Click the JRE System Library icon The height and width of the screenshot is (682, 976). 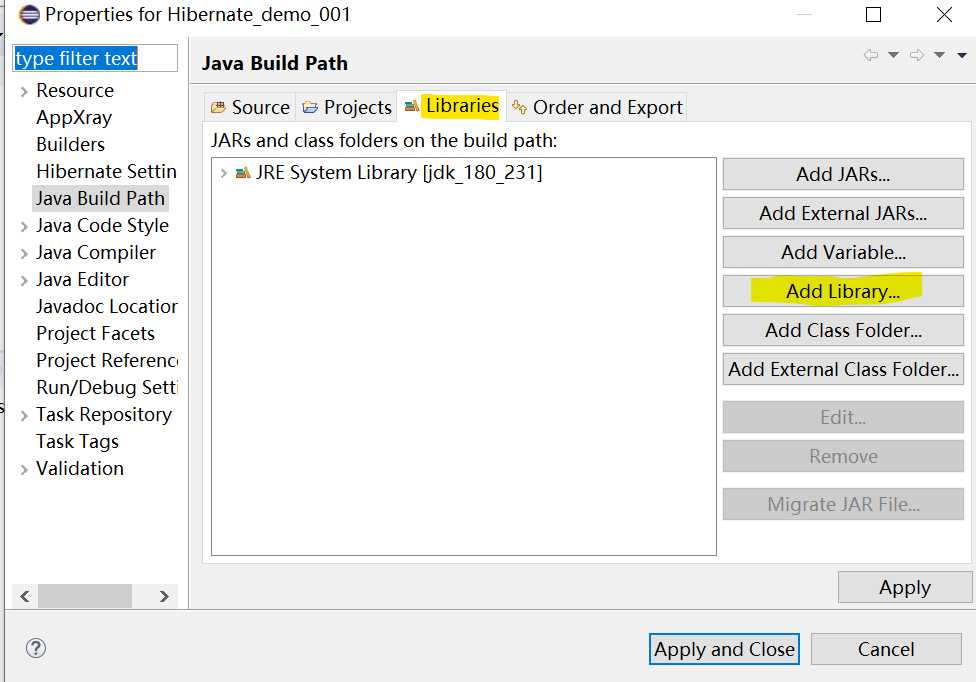tap(243, 173)
